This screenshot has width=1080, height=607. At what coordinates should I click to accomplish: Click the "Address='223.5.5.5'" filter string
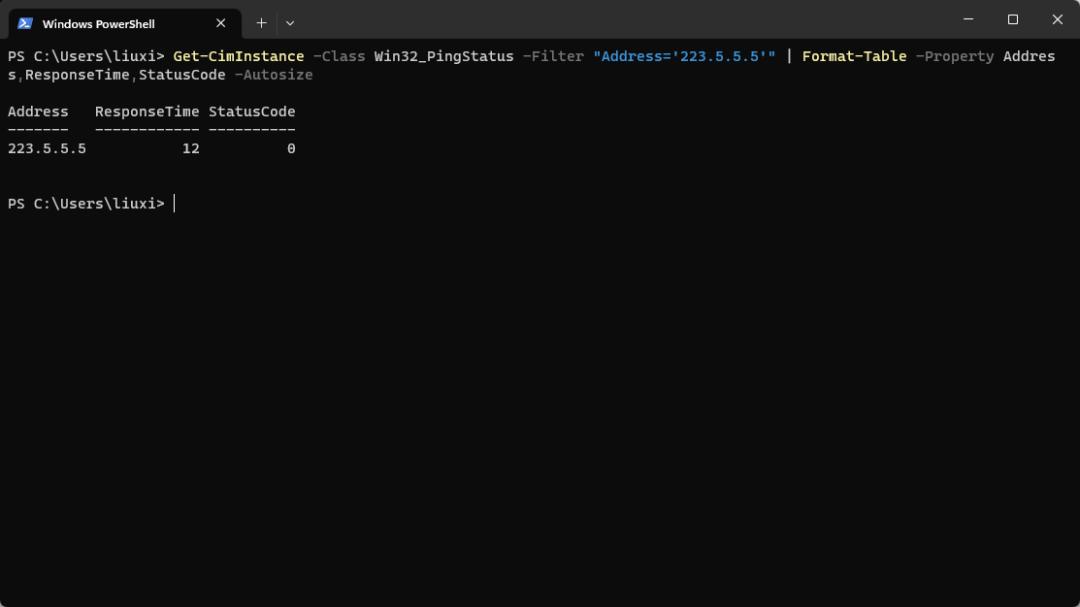[x=684, y=56]
